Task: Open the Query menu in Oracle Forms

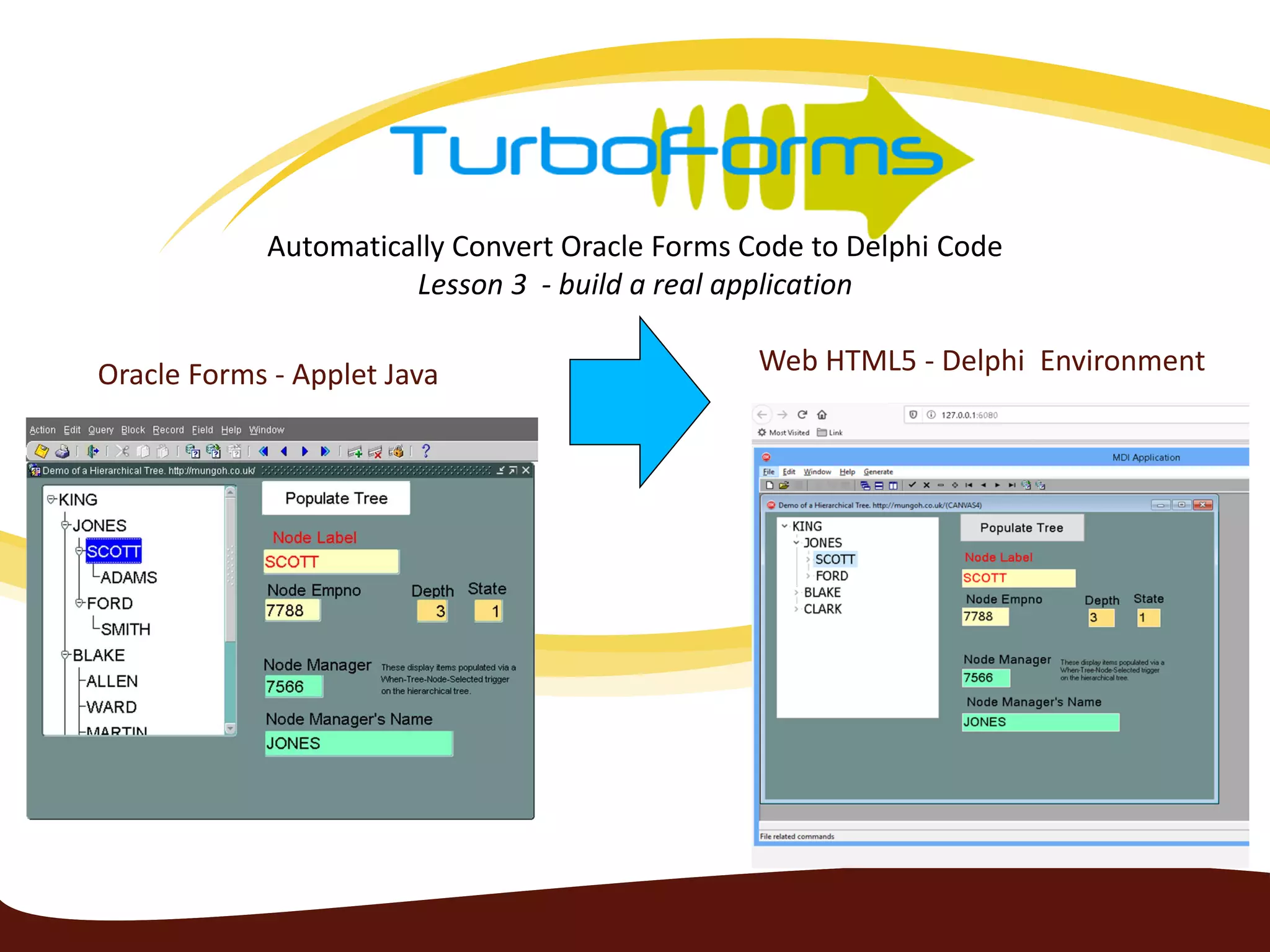Action: [x=100, y=430]
